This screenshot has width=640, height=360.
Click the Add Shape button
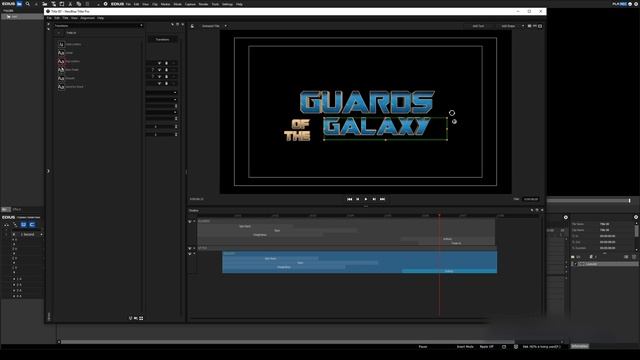pos(508,26)
